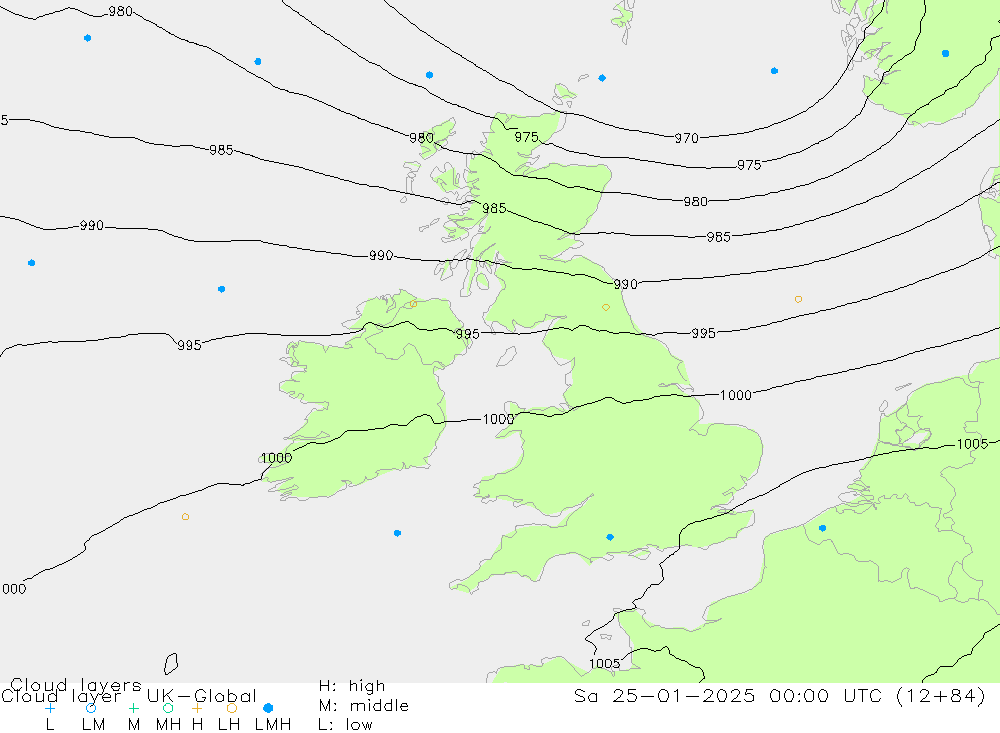Click the 'H: high' legend text
Viewport: 1000px width, 733px height.
pos(352,686)
